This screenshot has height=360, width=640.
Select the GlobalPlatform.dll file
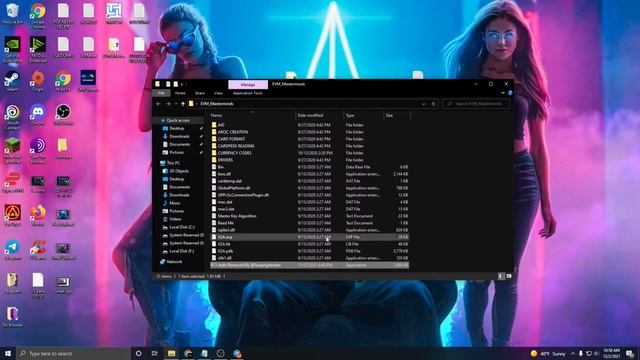pyautogui.click(x=233, y=188)
